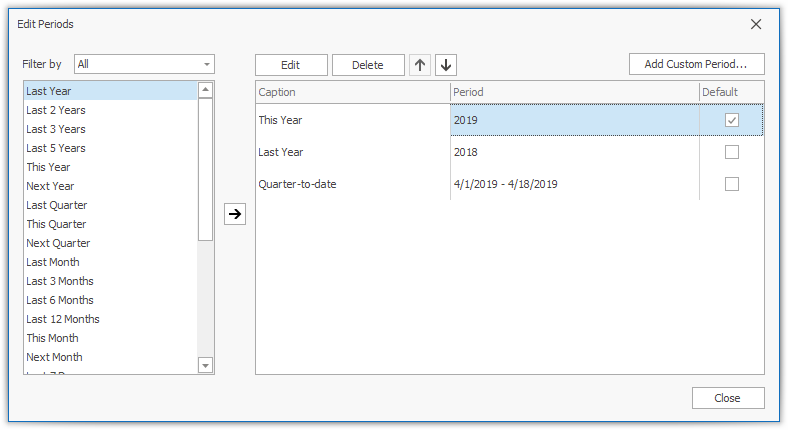The height and width of the screenshot is (430, 788).
Task: Open the Filter by dropdown
Action: point(207,64)
